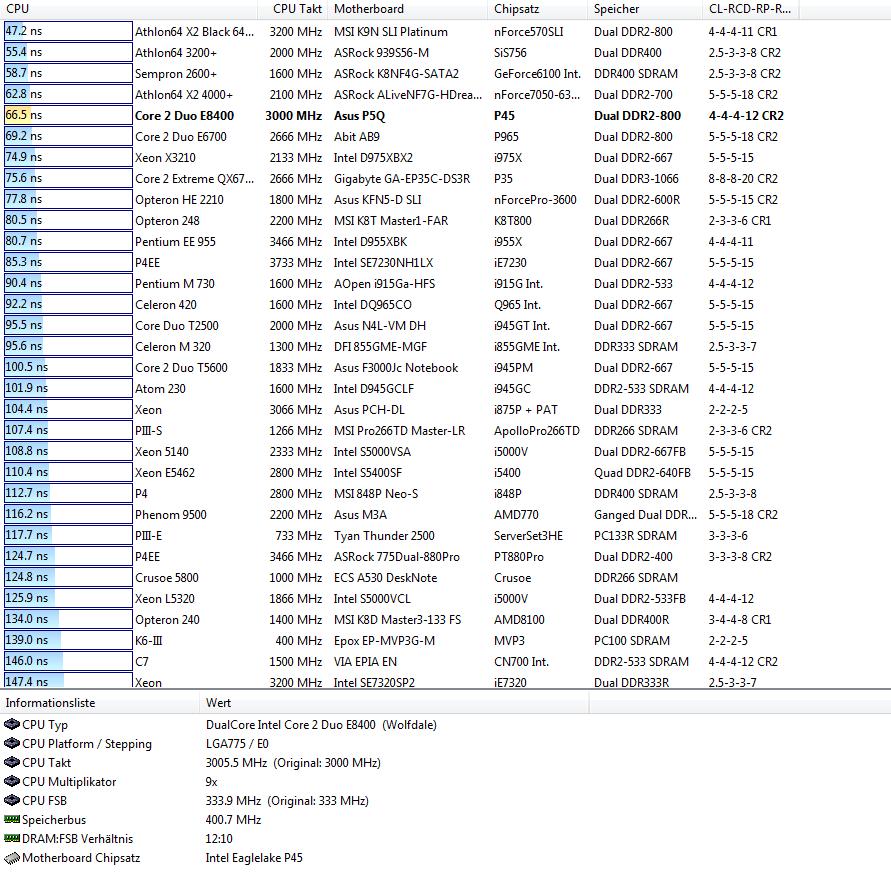Select Celeron 420 row

[x=398, y=305]
